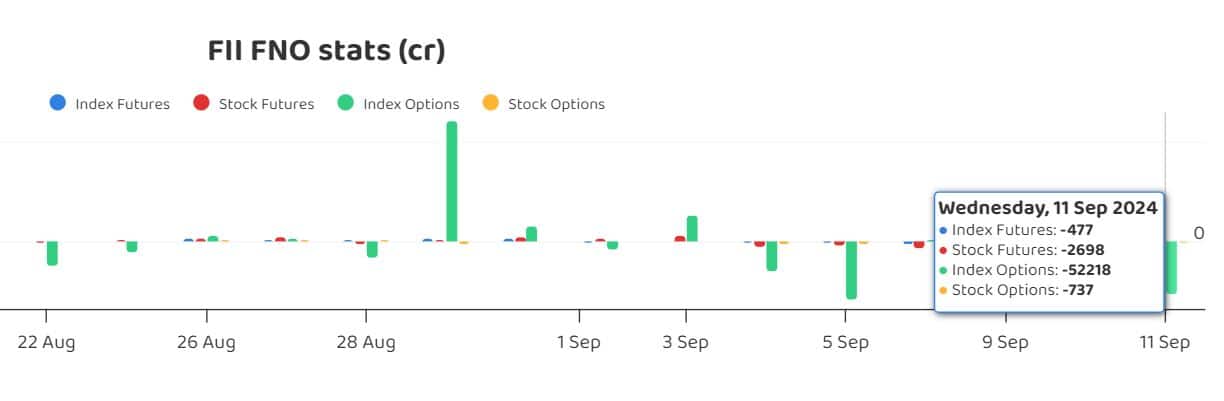Click the Index Options -52218 tooltip row
Viewport: 1224px width, 401px height.
click(x=1026, y=270)
